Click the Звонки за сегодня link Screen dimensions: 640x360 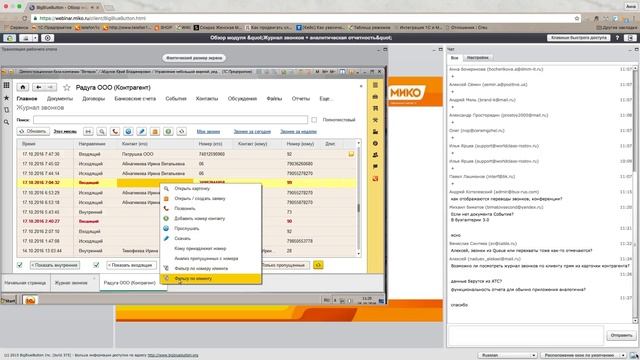252,132
